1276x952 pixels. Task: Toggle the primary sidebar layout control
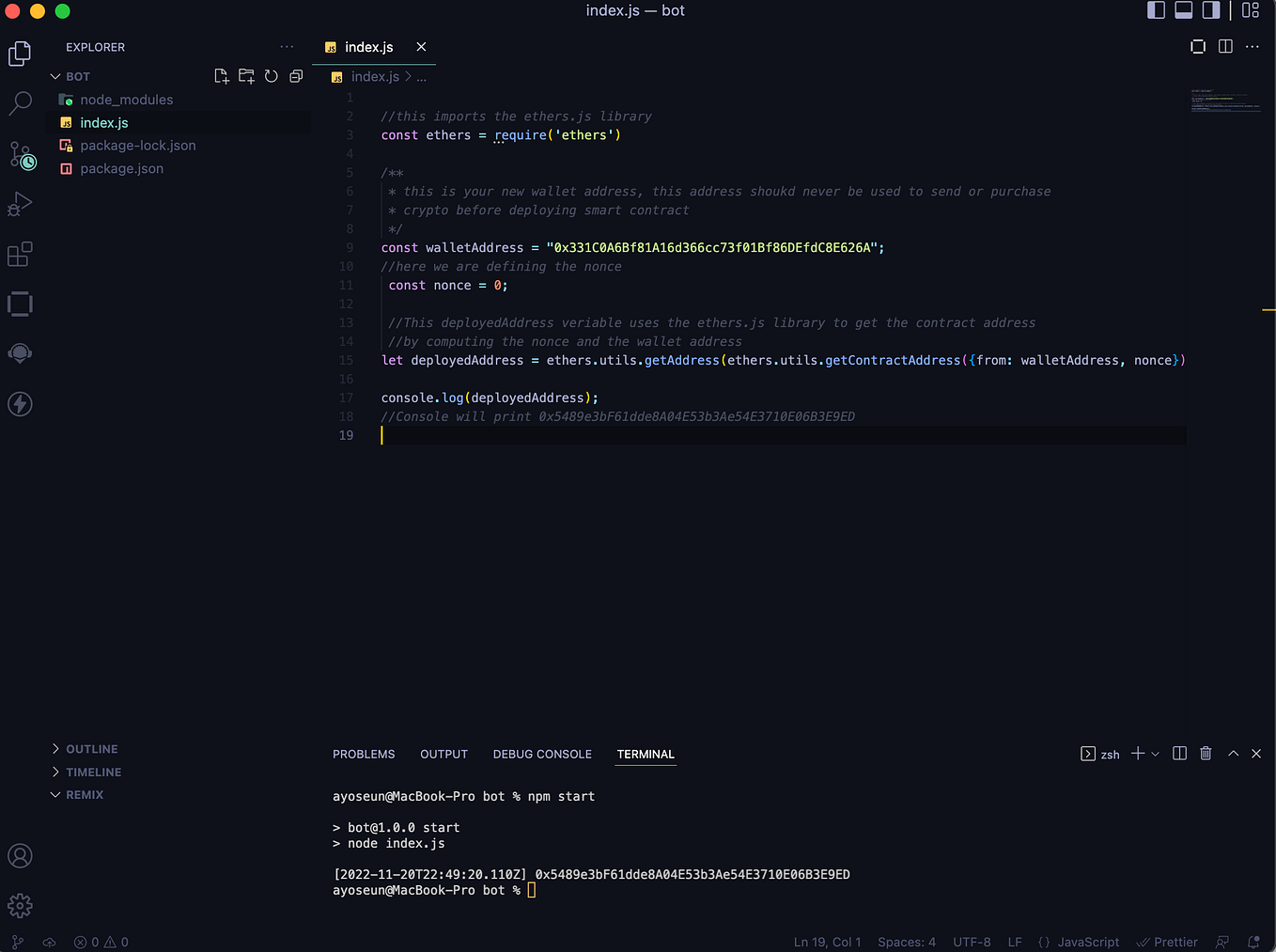[x=1156, y=10]
